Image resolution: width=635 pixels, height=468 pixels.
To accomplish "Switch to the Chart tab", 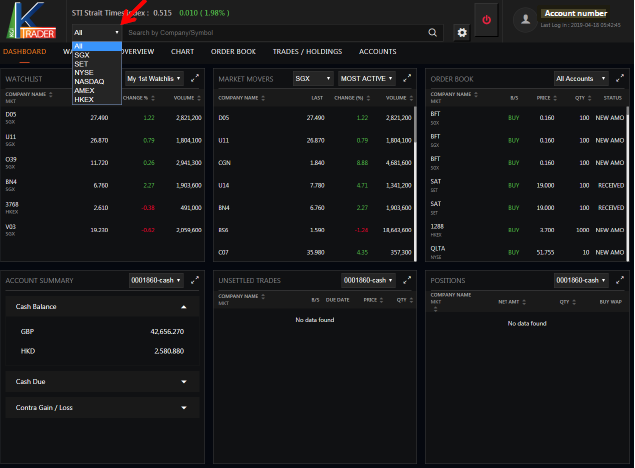I will coord(182,51).
